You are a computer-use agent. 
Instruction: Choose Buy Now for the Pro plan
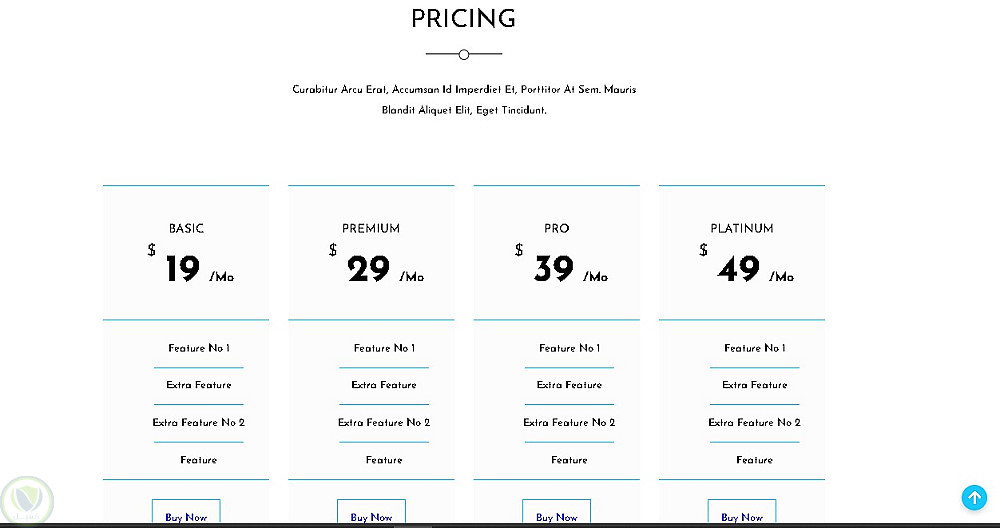coord(557,516)
